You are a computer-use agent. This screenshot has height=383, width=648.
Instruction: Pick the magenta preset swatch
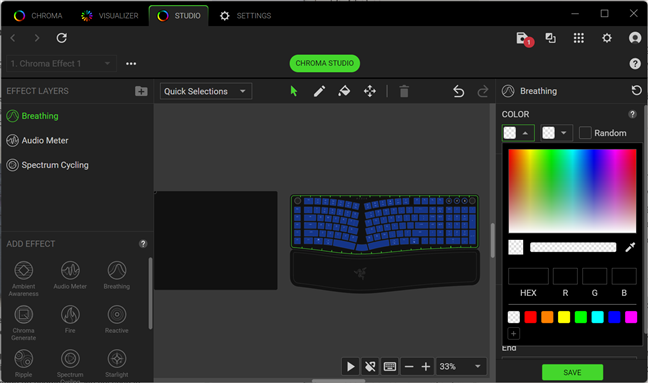[x=631, y=317]
